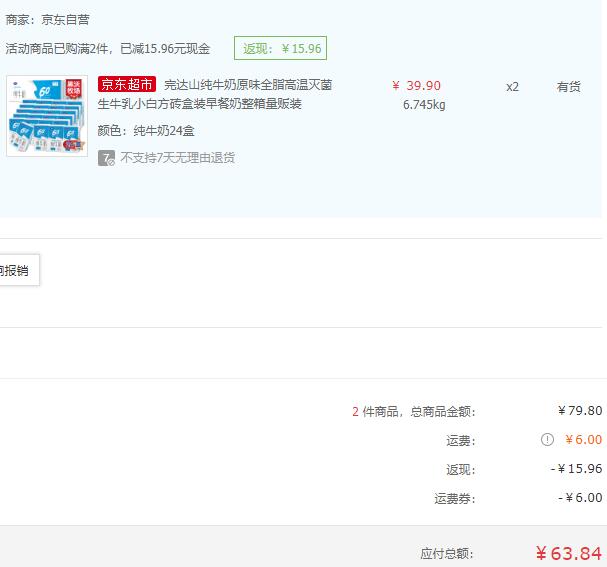
Task: Click the ¥6.00 orange shipping fee
Action: click(583, 440)
